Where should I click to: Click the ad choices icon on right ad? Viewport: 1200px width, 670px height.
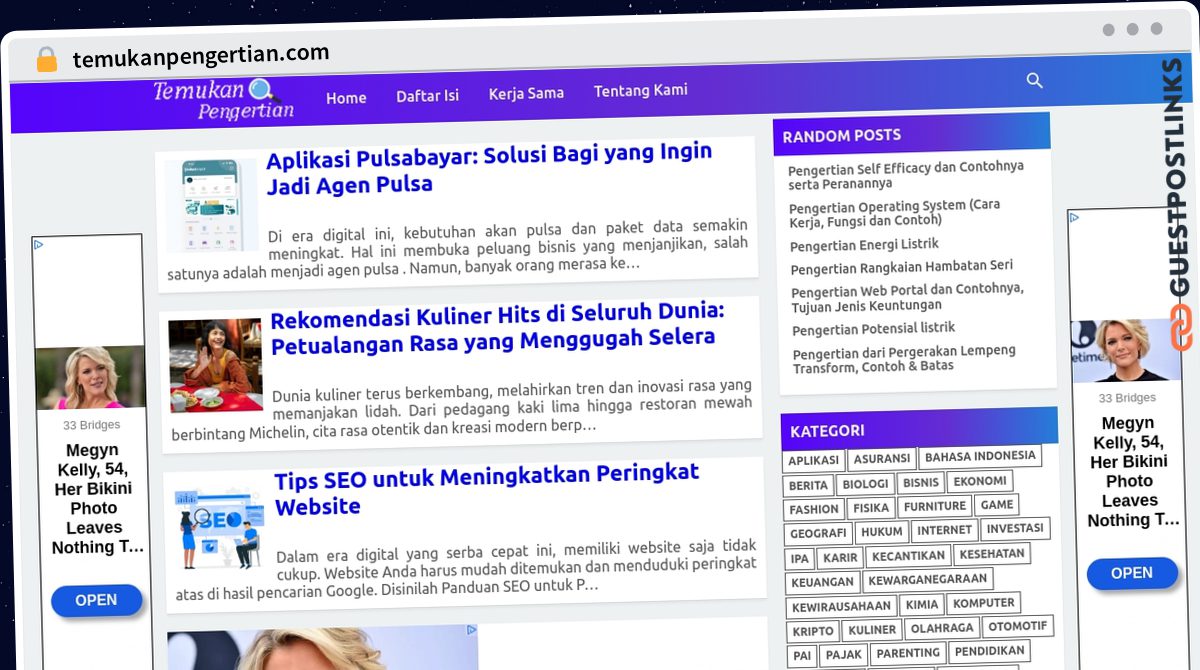(1074, 217)
